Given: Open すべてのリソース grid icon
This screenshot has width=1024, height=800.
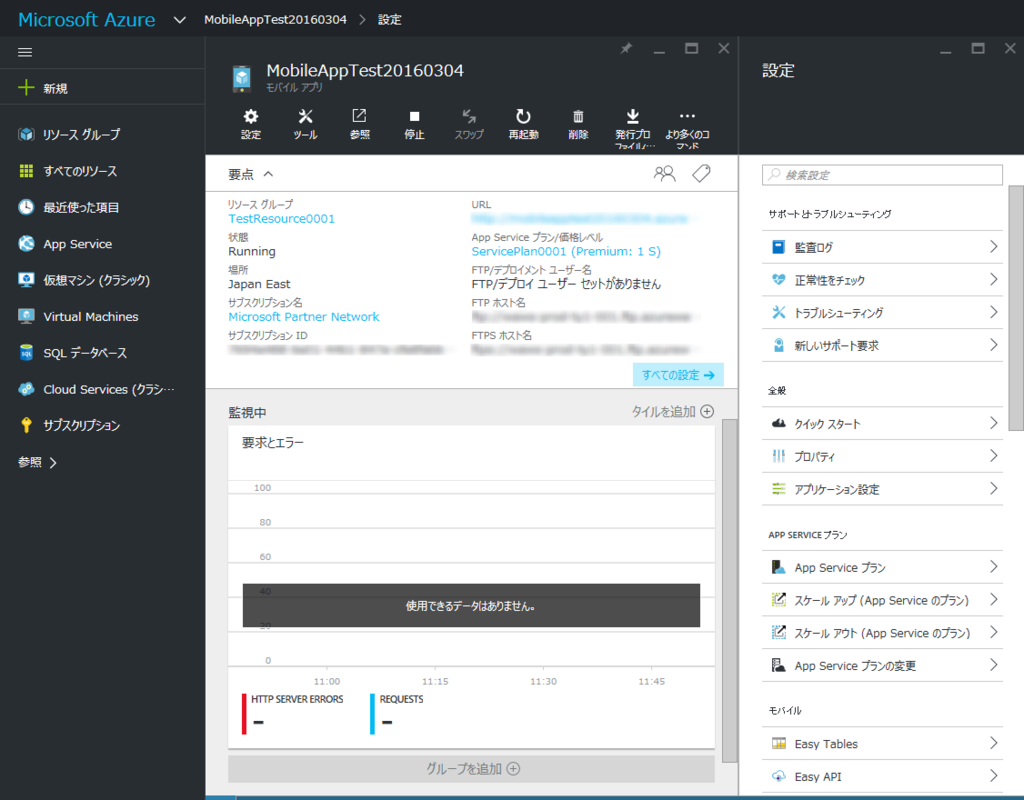Looking at the screenshot, I should pyautogui.click(x=26, y=171).
